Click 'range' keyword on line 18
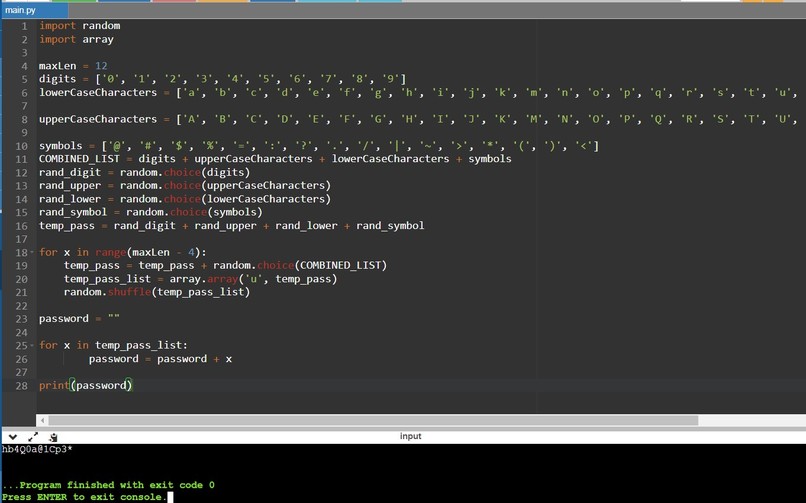 (111, 252)
